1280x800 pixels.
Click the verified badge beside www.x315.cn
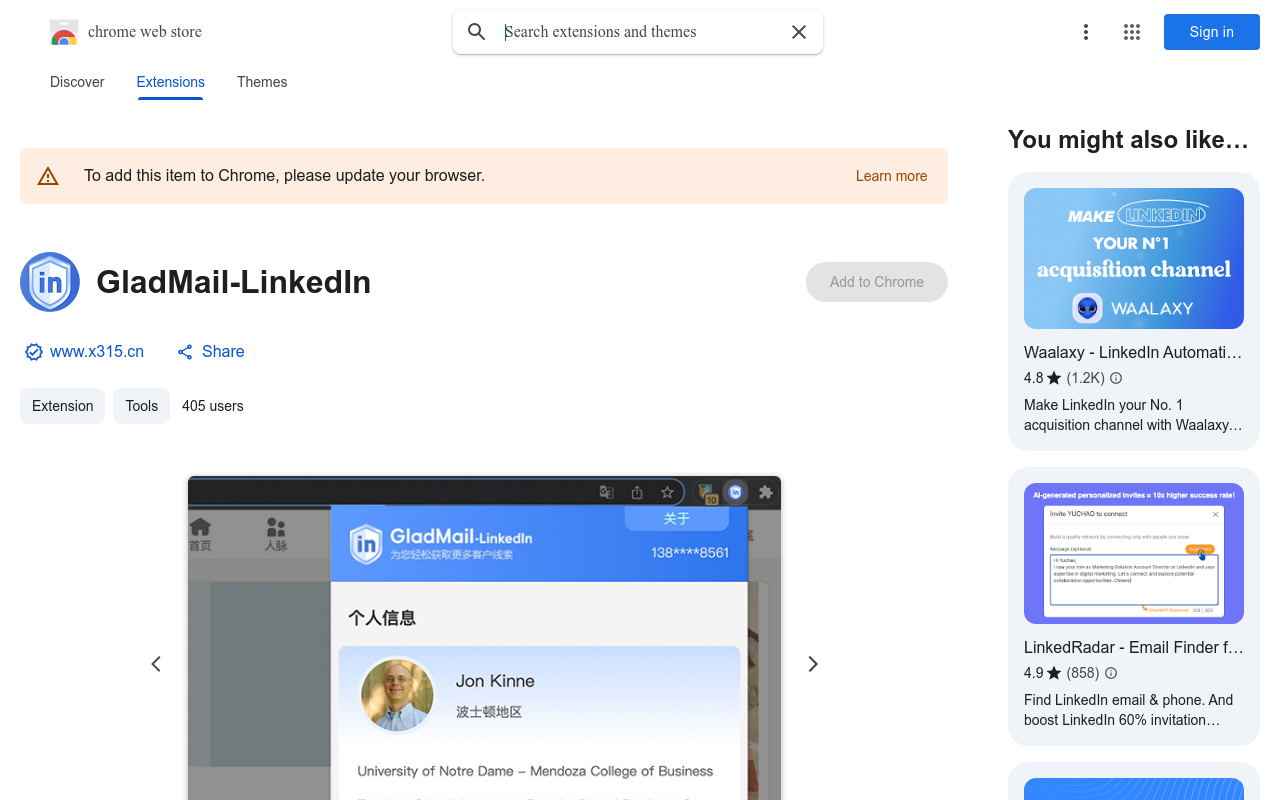(34, 352)
